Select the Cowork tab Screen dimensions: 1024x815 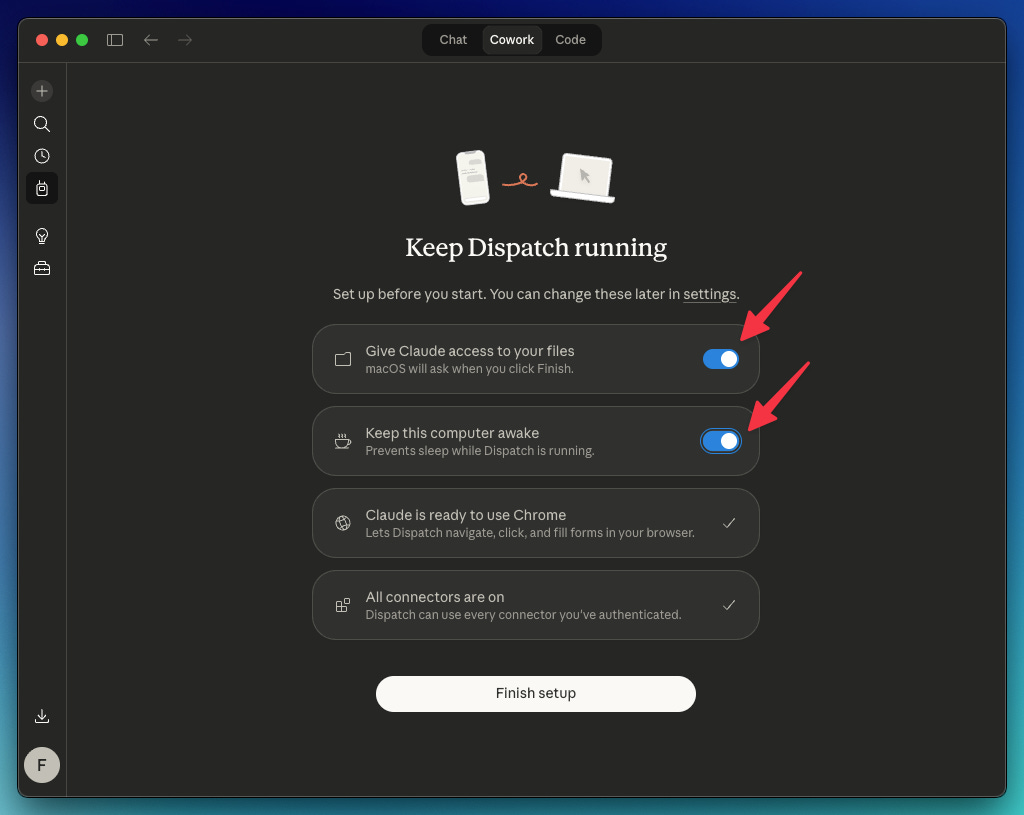pos(512,40)
